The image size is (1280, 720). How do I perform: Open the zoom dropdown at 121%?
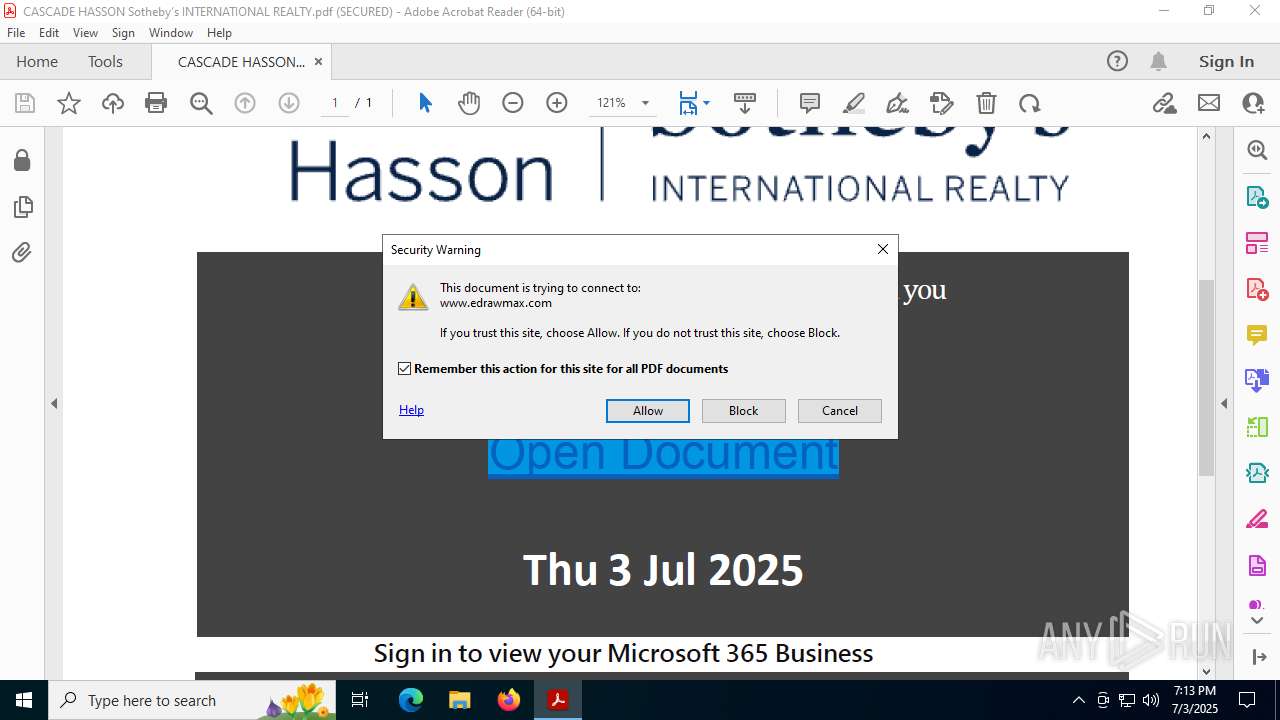point(645,103)
